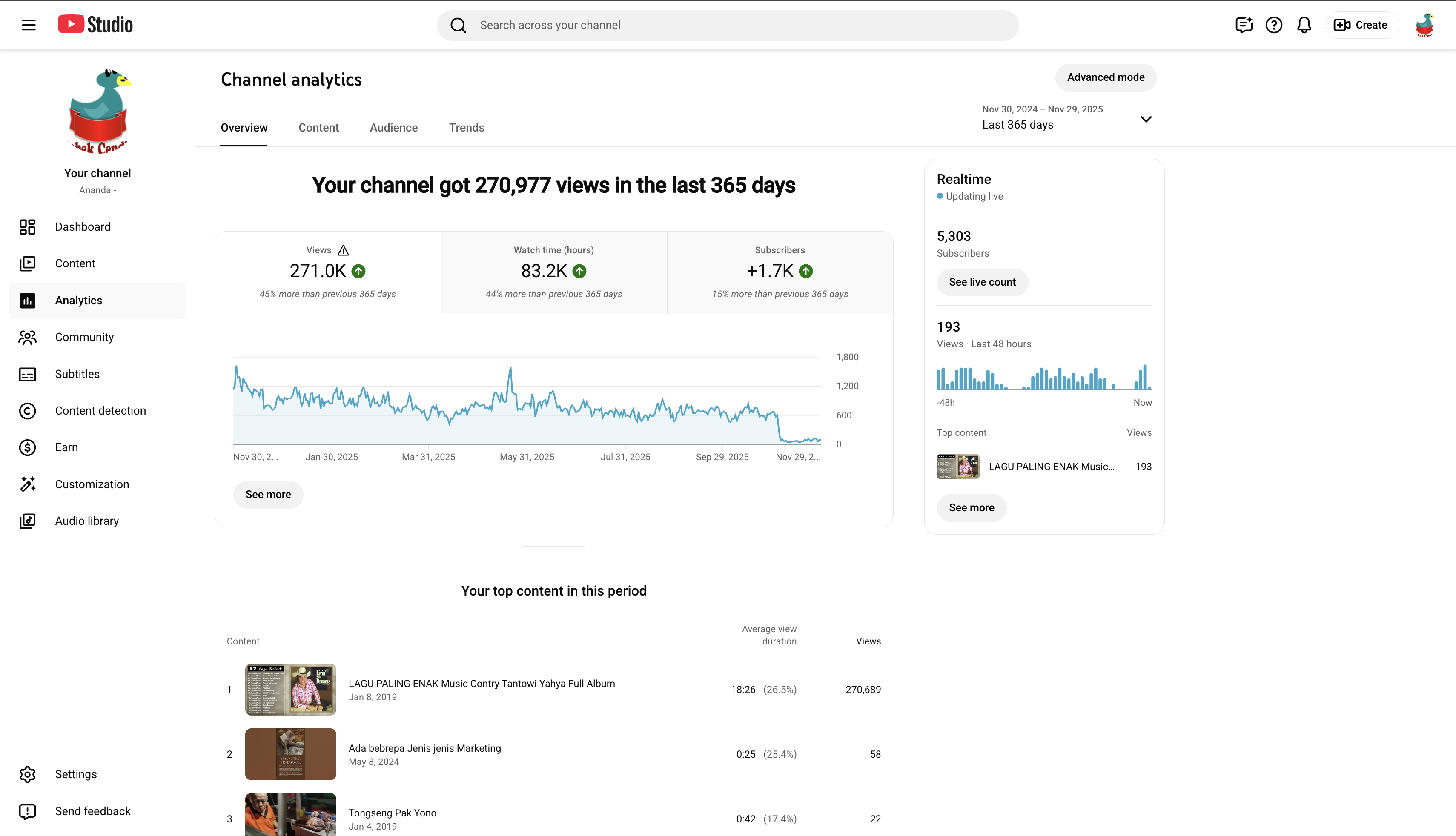
Task: Click the Content sidebar icon
Action: point(28,263)
